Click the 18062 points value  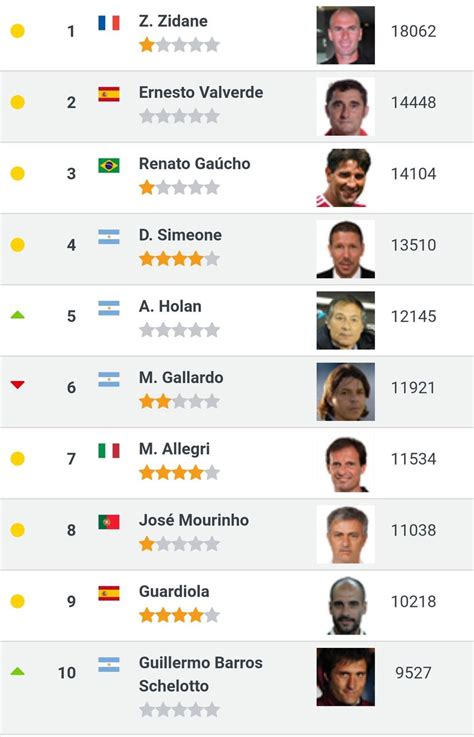(x=413, y=31)
